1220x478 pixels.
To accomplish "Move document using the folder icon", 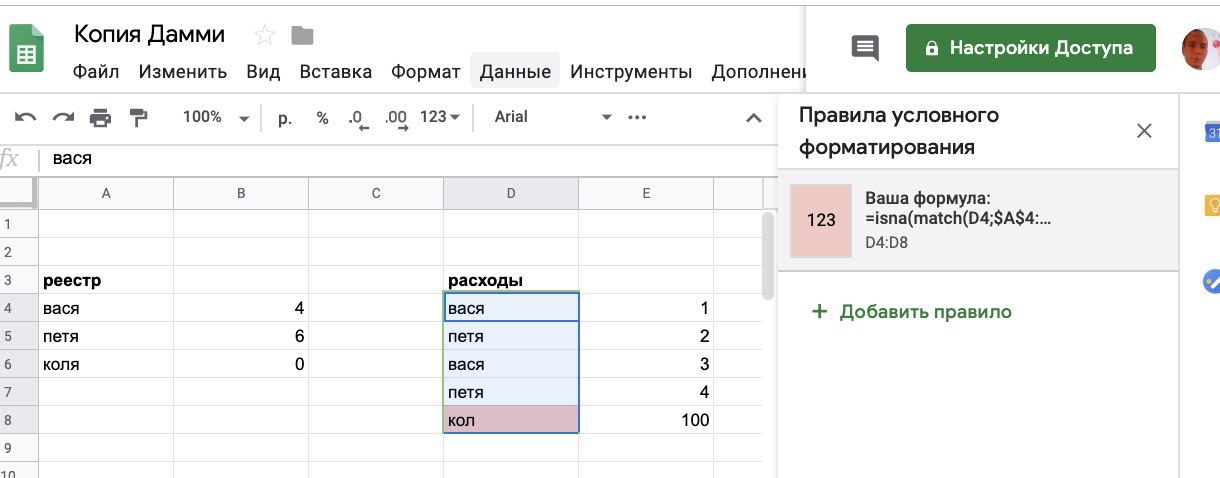I will (x=302, y=36).
